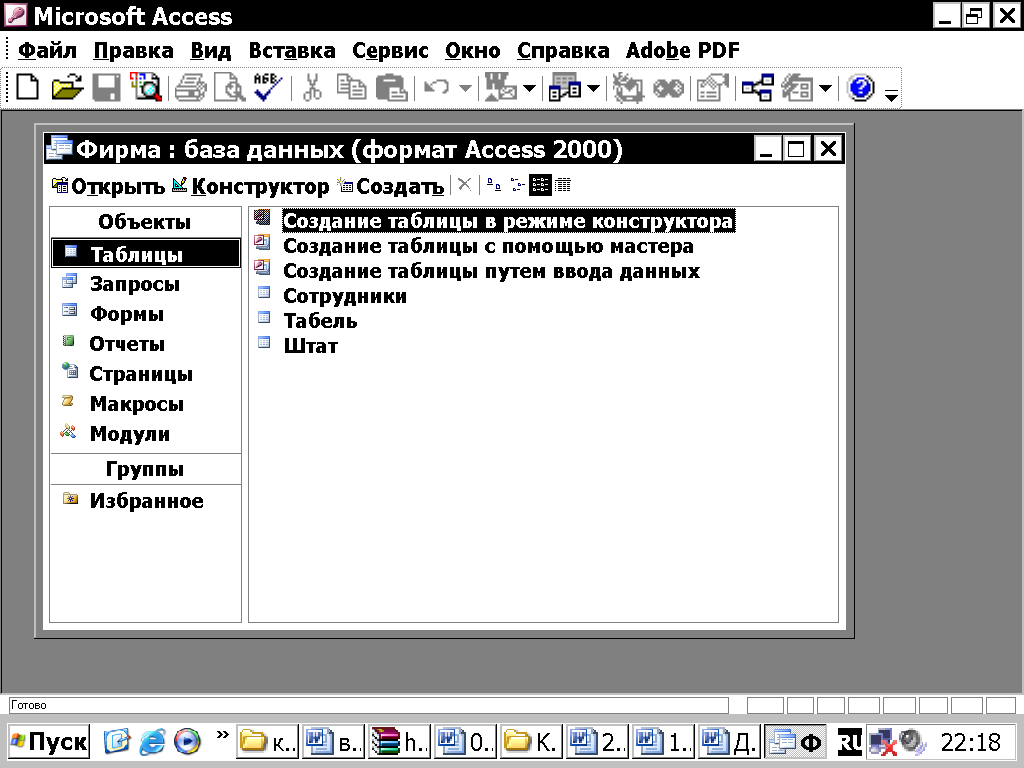Expand the Analyze dropdown arrow

[594, 88]
